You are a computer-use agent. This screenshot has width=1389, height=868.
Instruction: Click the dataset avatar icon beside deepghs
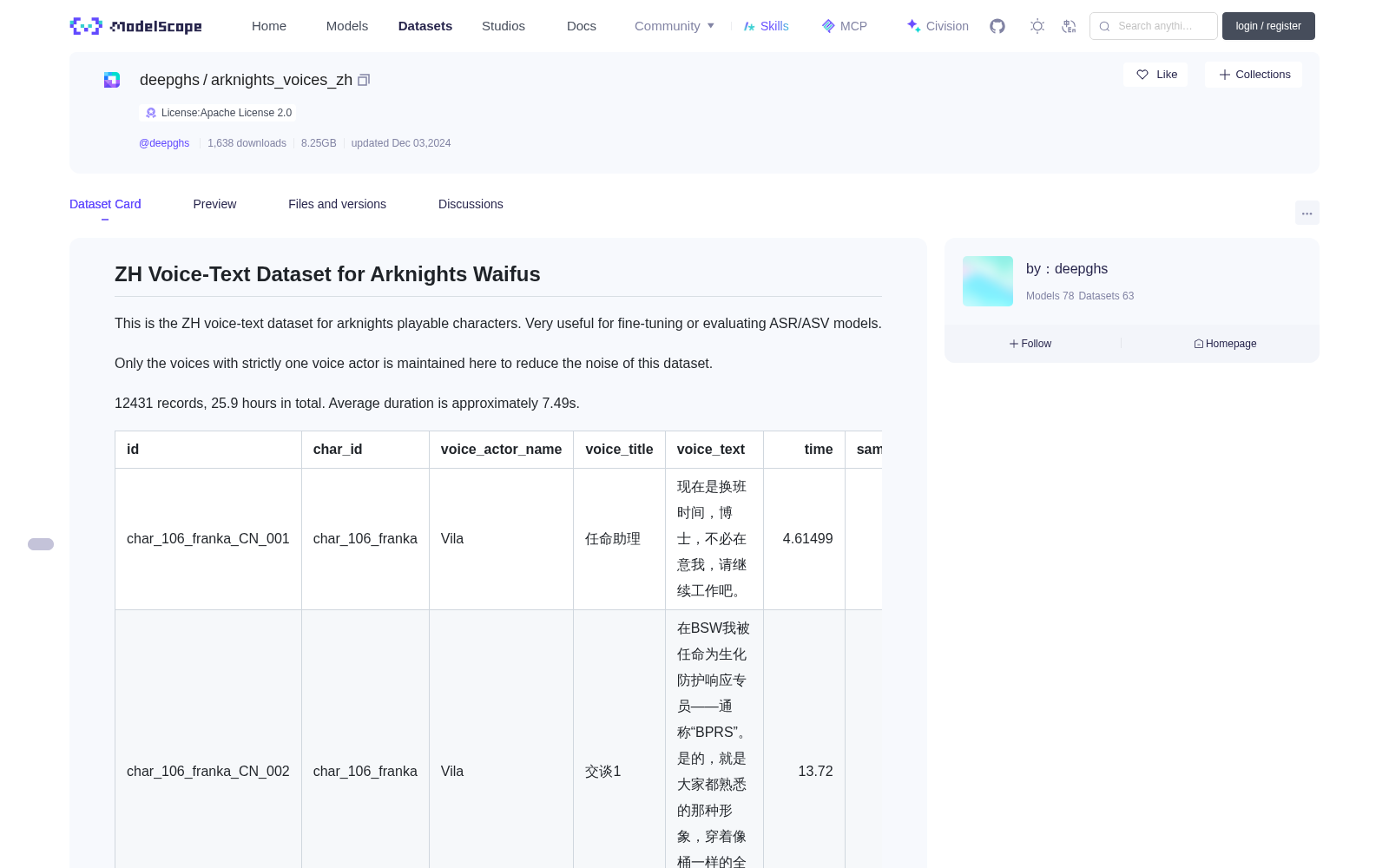112,80
